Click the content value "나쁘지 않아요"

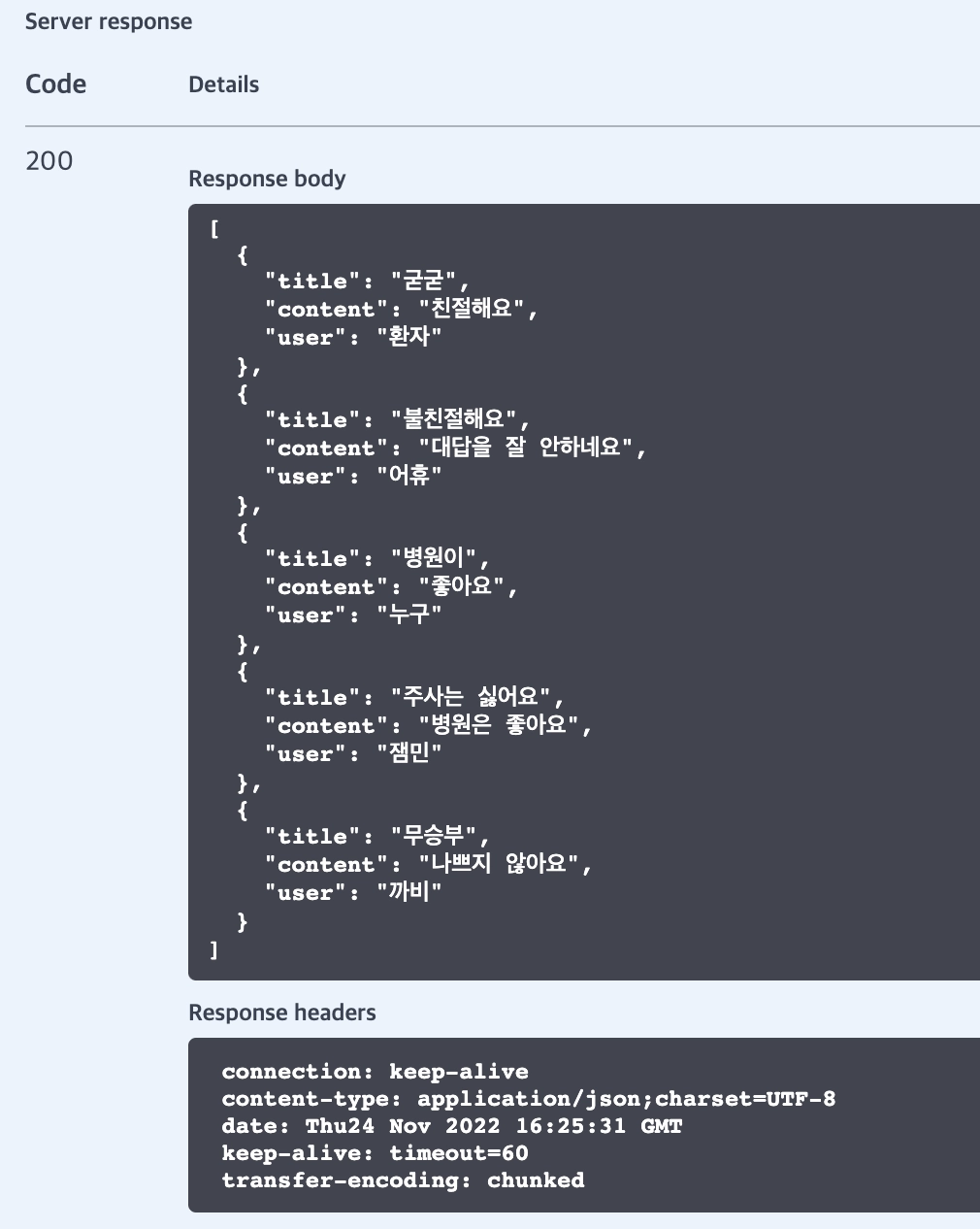click(x=499, y=865)
